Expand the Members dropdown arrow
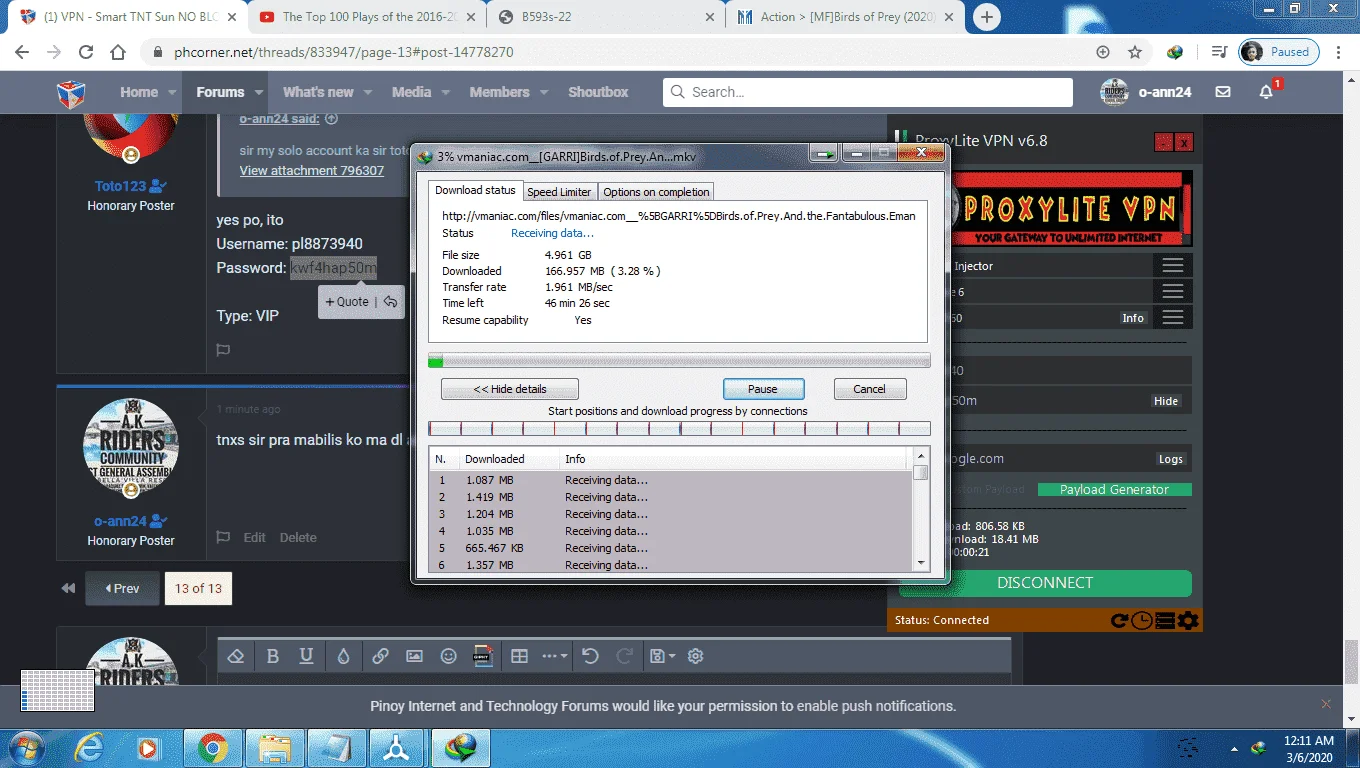The height and width of the screenshot is (768, 1360). (x=544, y=92)
